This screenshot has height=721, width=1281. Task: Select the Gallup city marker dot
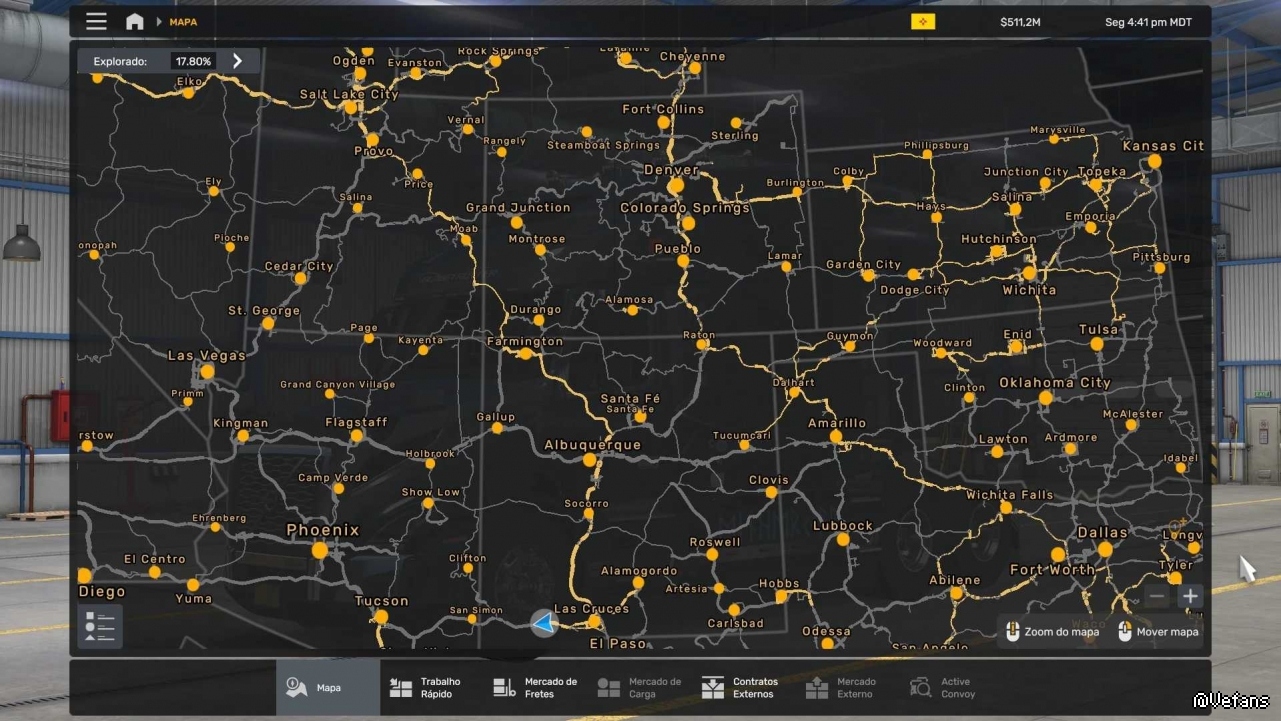[497, 428]
